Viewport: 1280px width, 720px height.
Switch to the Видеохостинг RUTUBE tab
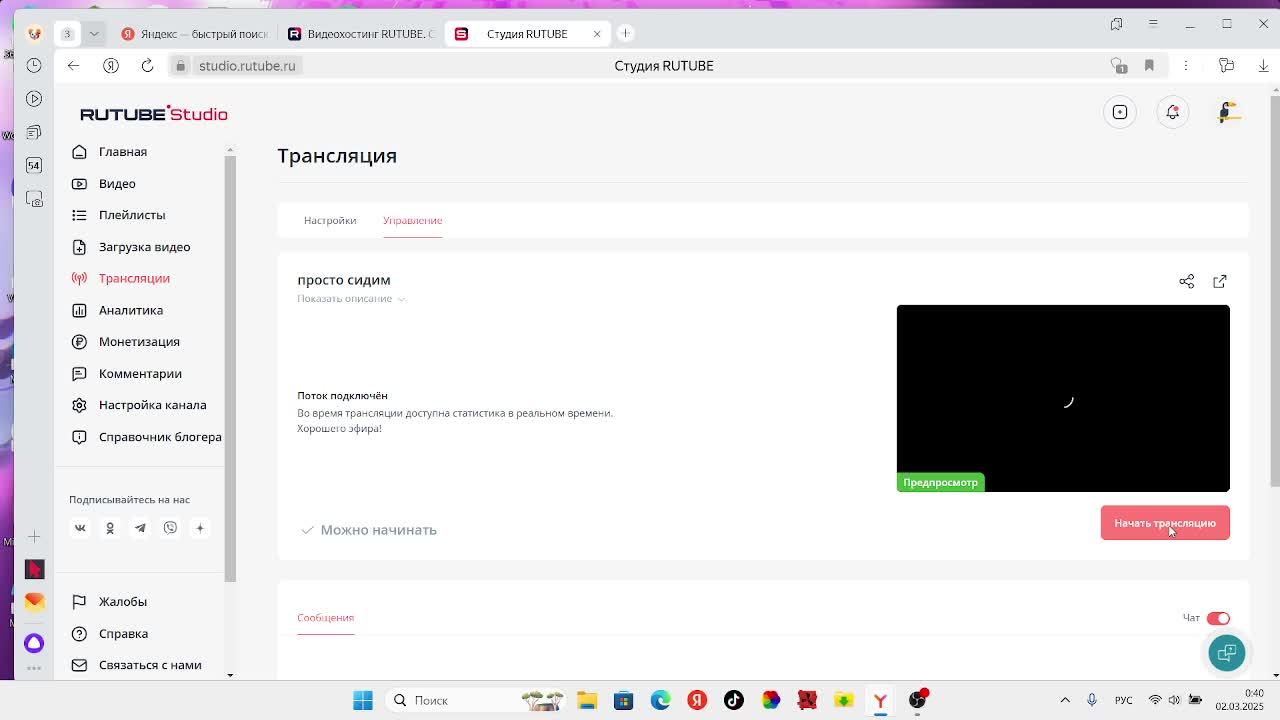point(361,34)
